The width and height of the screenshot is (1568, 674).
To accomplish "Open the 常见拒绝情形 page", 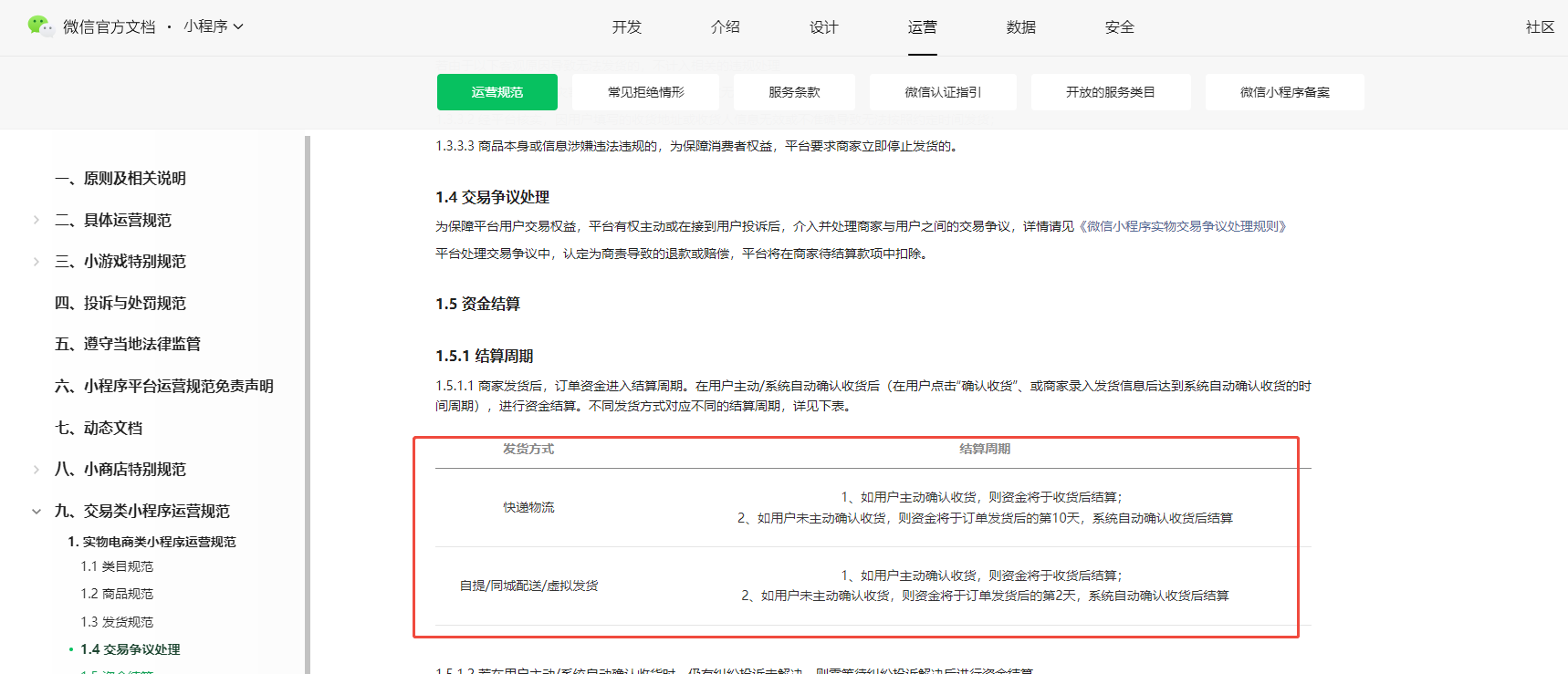I will (x=646, y=92).
